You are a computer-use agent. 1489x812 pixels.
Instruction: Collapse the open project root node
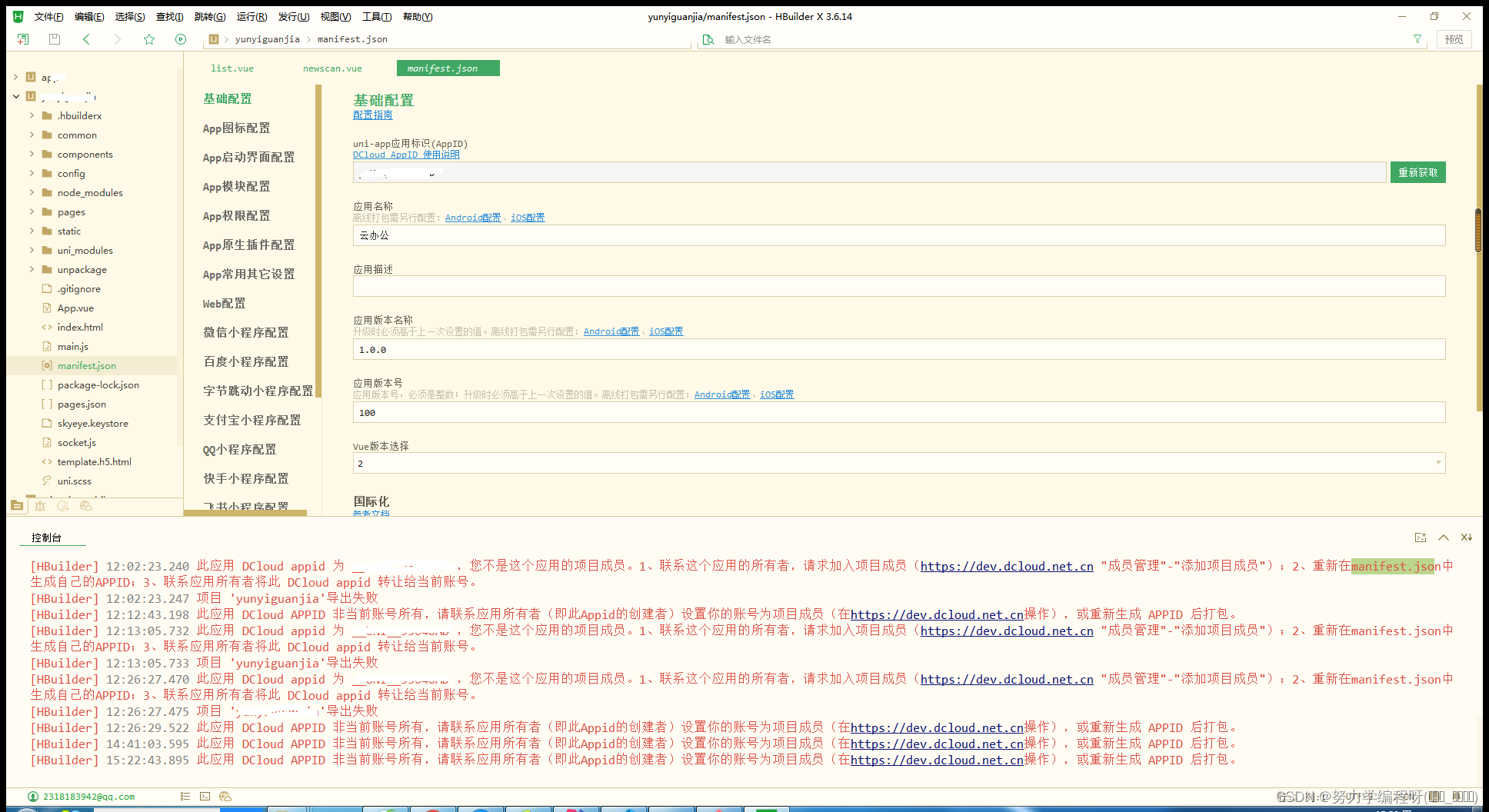tap(16, 96)
